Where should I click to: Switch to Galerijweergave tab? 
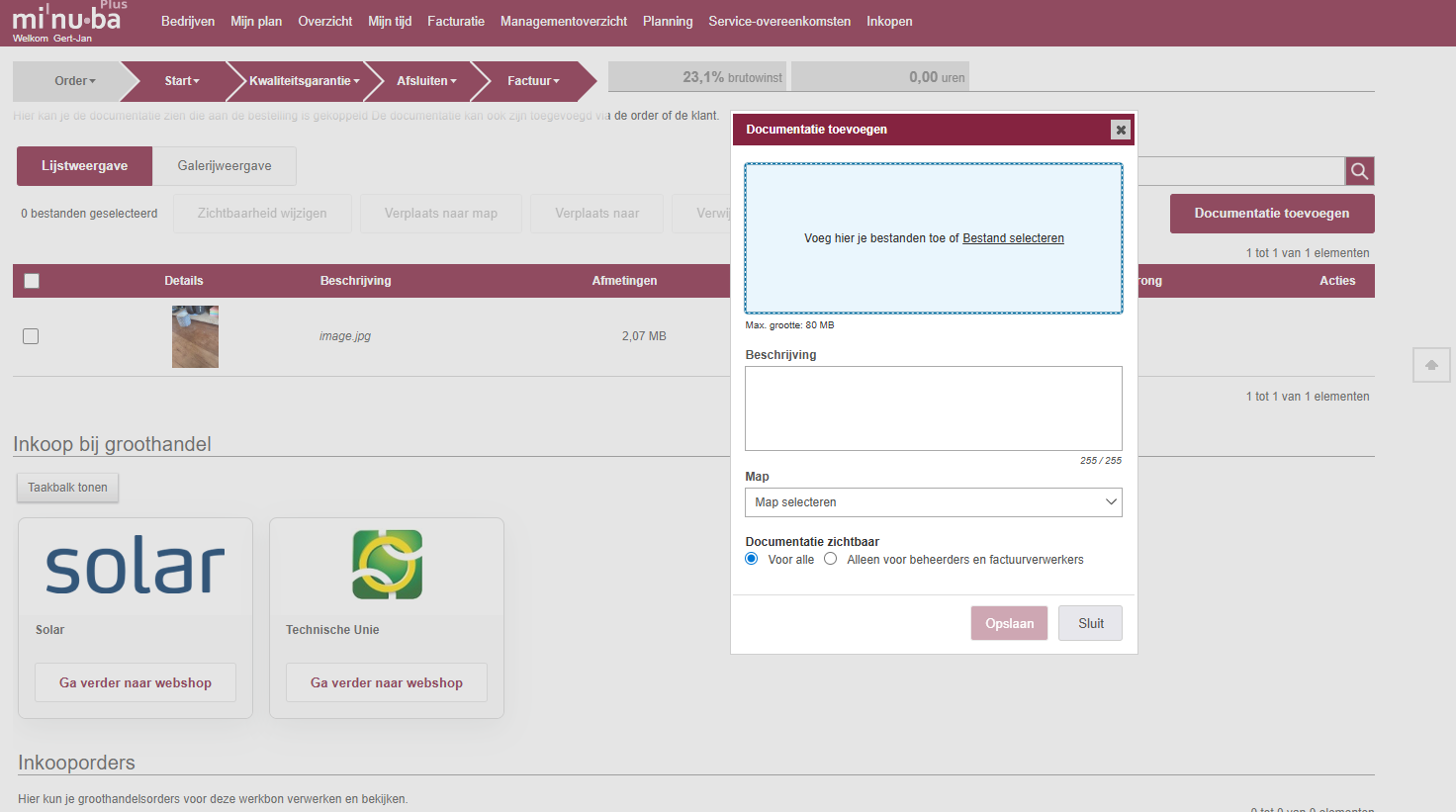click(x=225, y=166)
